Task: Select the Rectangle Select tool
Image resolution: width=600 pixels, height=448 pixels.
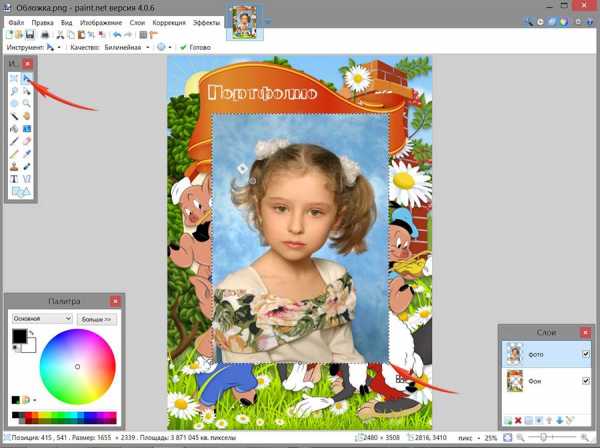Action: pos(14,78)
